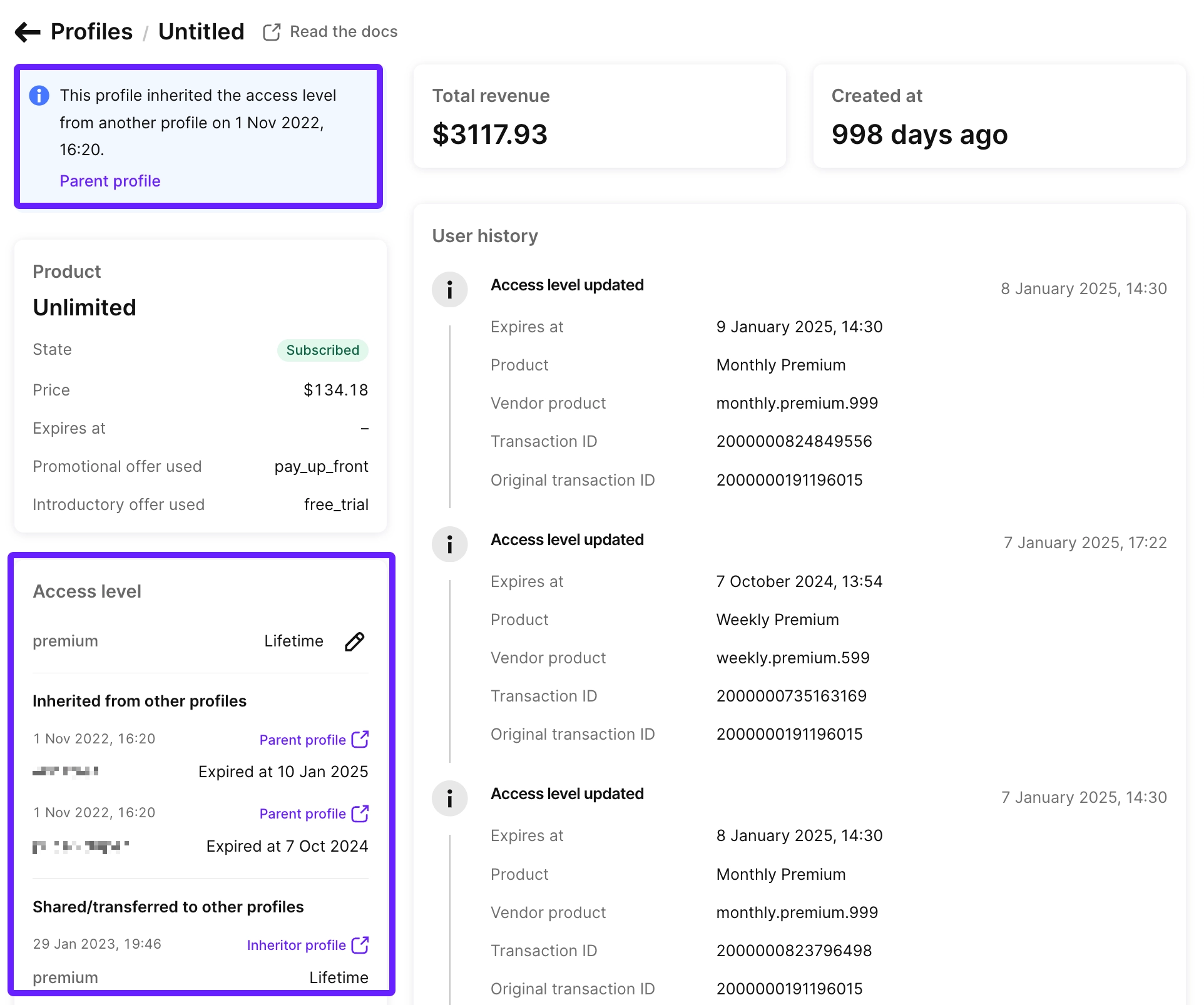Open the Profiles breadcrumb
Viewport: 1204px width, 1005px height.
[x=91, y=32]
